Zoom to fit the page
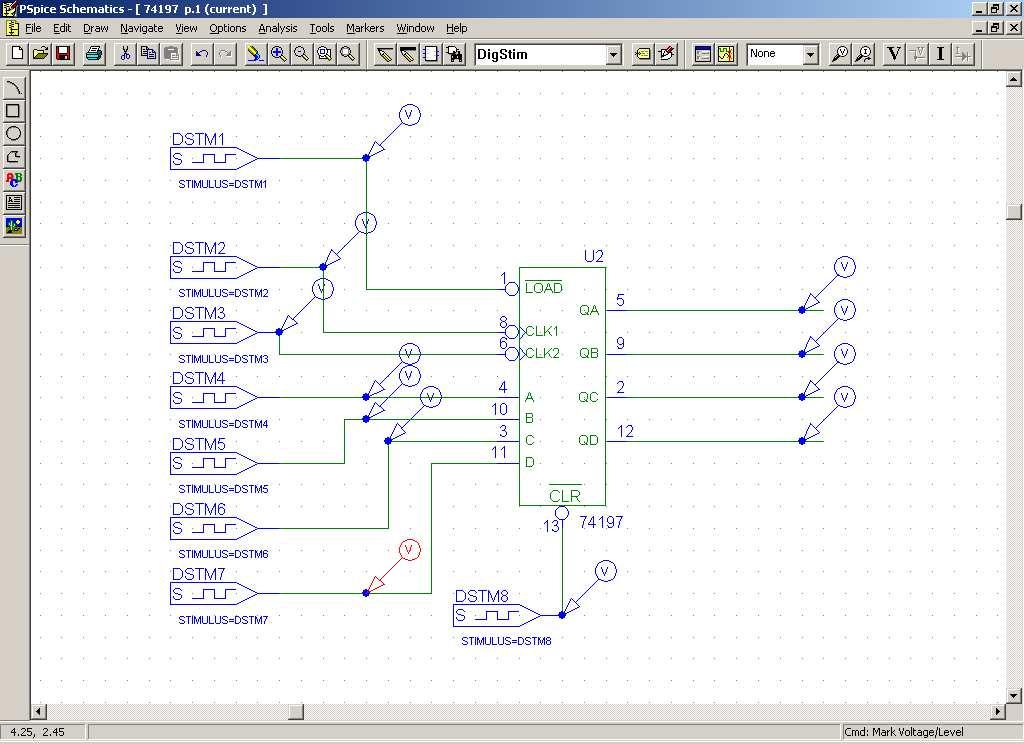 coord(348,54)
